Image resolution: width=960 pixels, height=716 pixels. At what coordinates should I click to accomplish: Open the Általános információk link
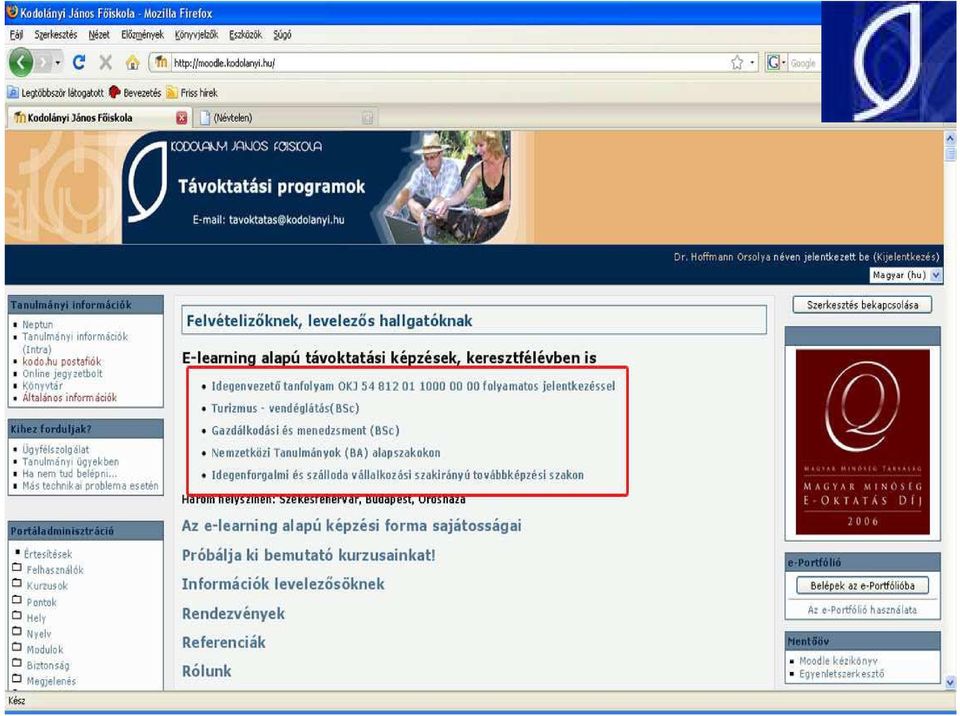[x=69, y=398]
